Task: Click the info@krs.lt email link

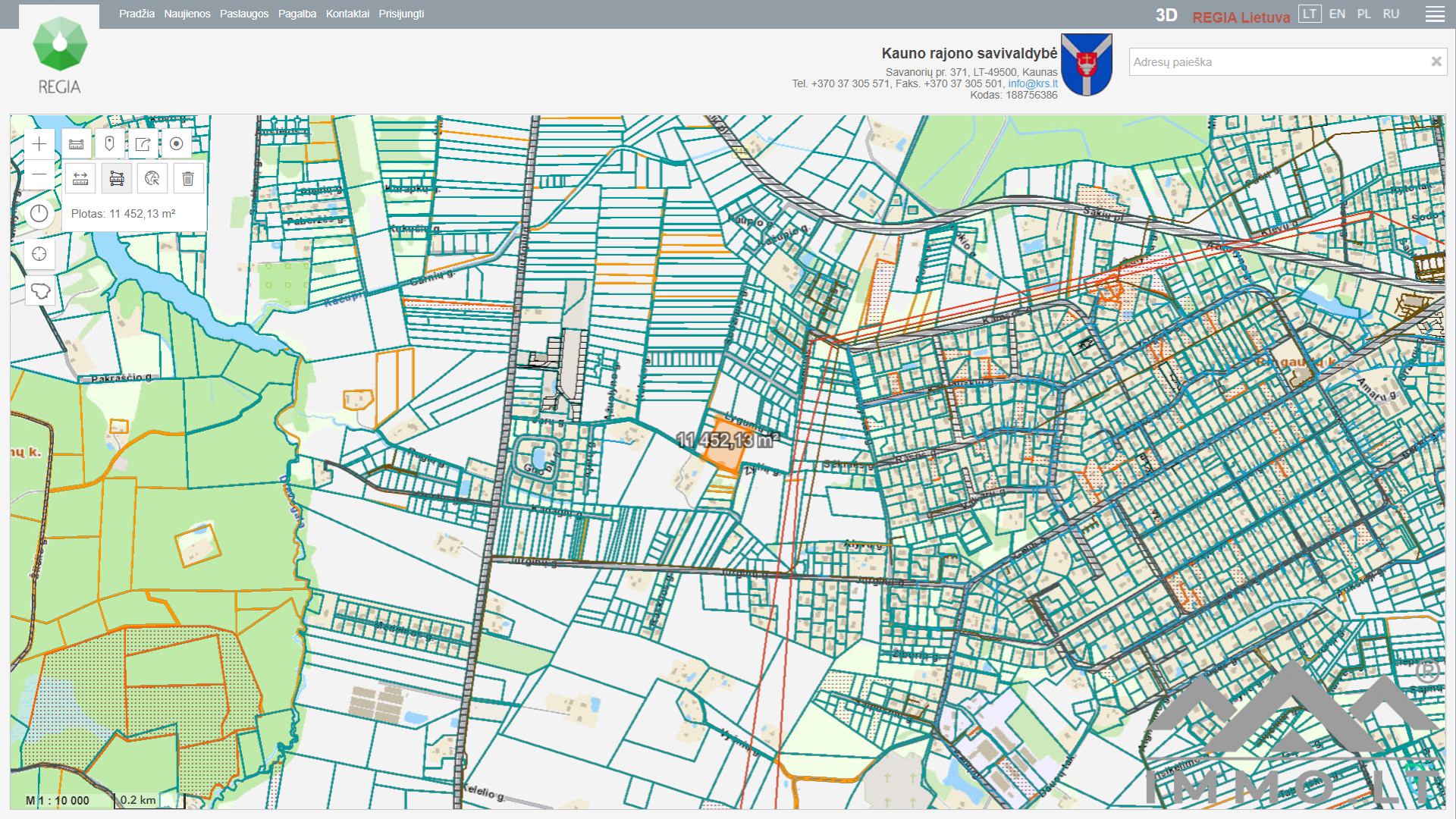Action: click(1033, 83)
